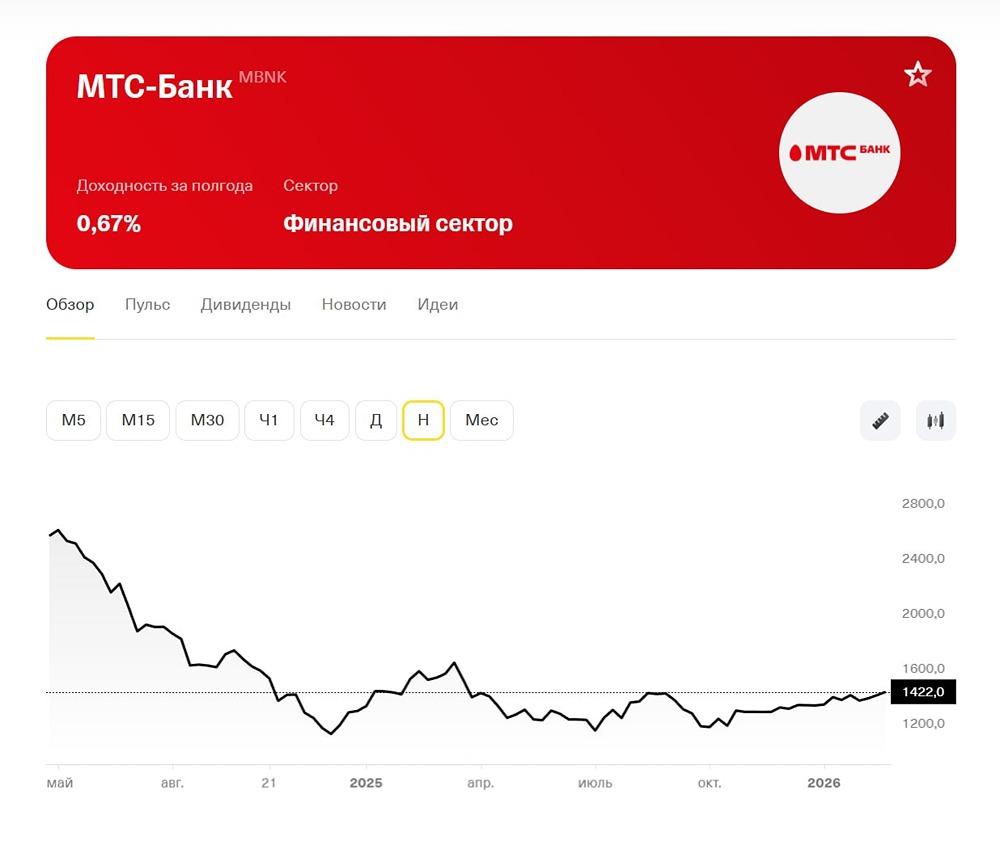1000x841 pixels.
Task: Switch to monthly timeframe Mes
Action: click(481, 420)
